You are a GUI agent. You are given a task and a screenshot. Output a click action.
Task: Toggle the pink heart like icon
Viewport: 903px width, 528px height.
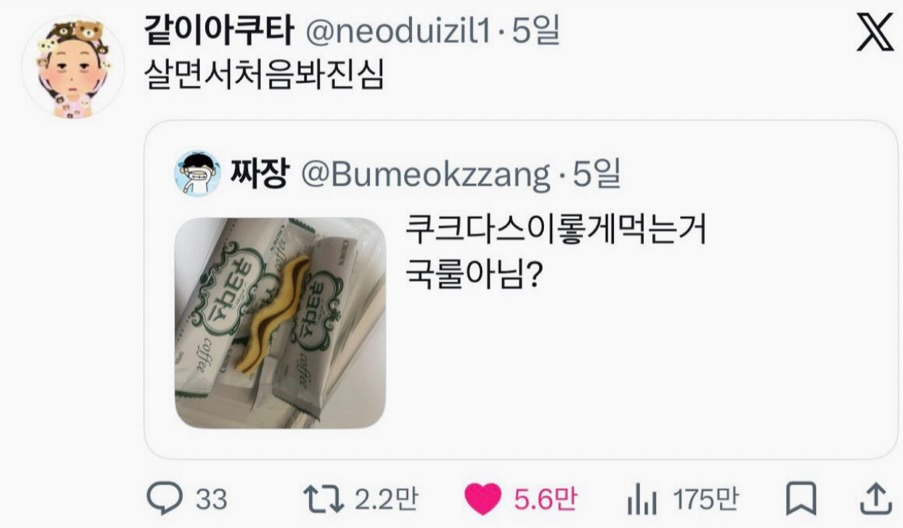click(483, 499)
